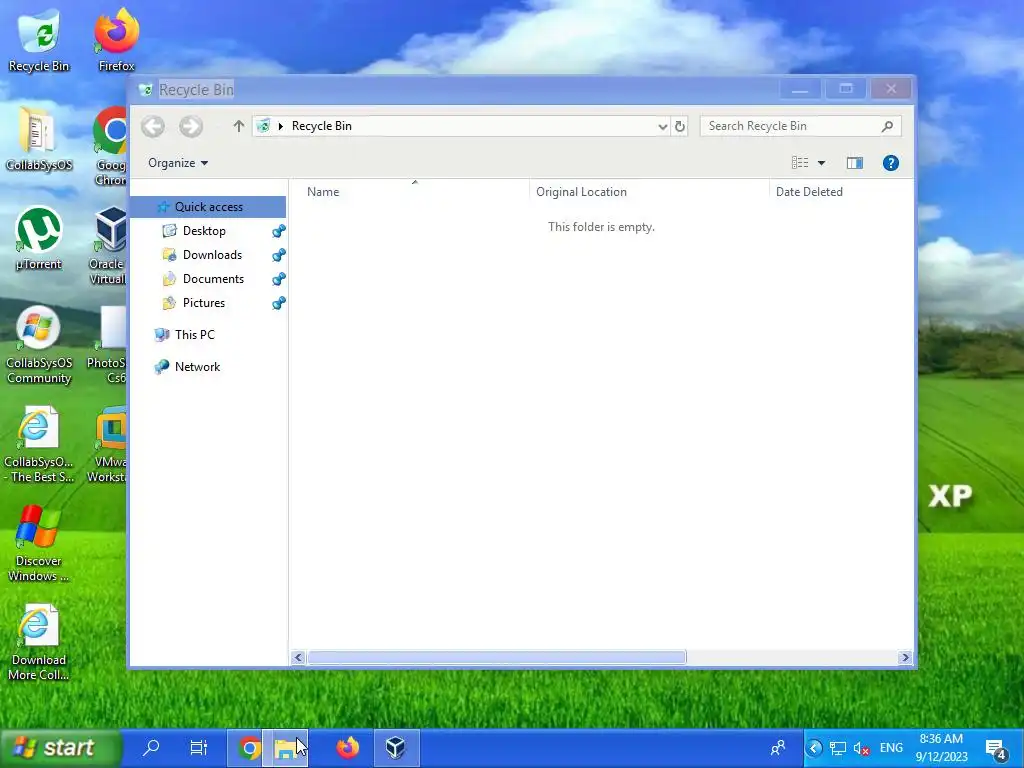
Task: Click File Explorer taskbar button
Action: pyautogui.click(x=285, y=748)
